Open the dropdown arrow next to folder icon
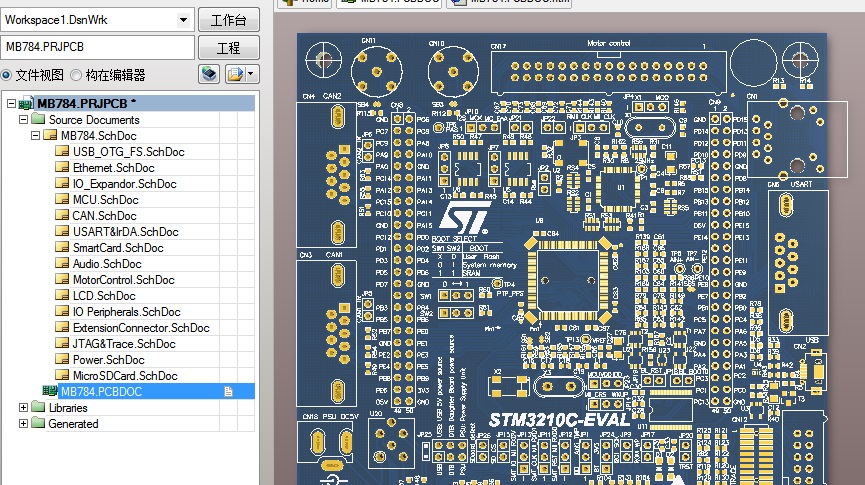865x485 pixels. tap(252, 74)
